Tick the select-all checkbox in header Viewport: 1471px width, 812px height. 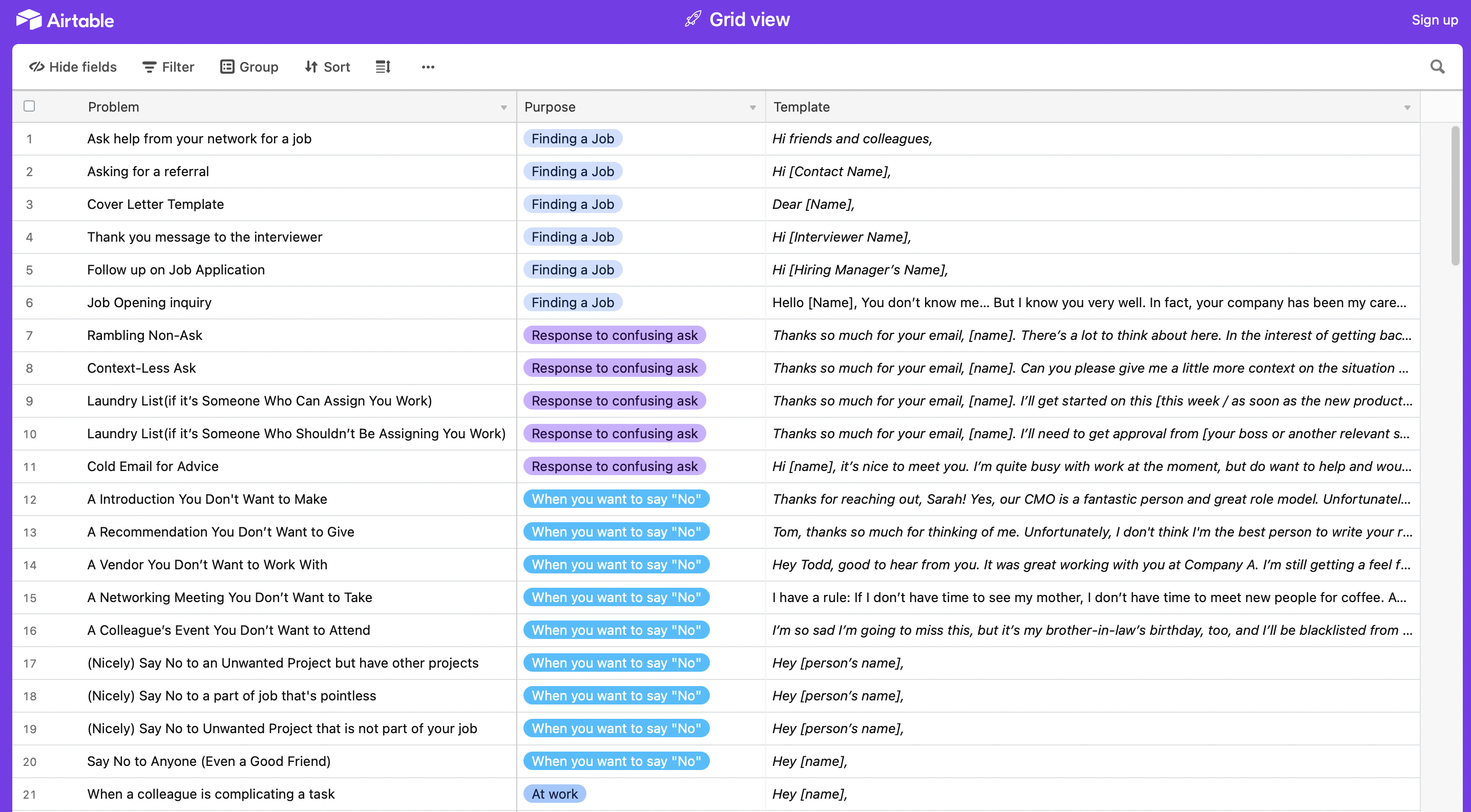pyautogui.click(x=29, y=106)
